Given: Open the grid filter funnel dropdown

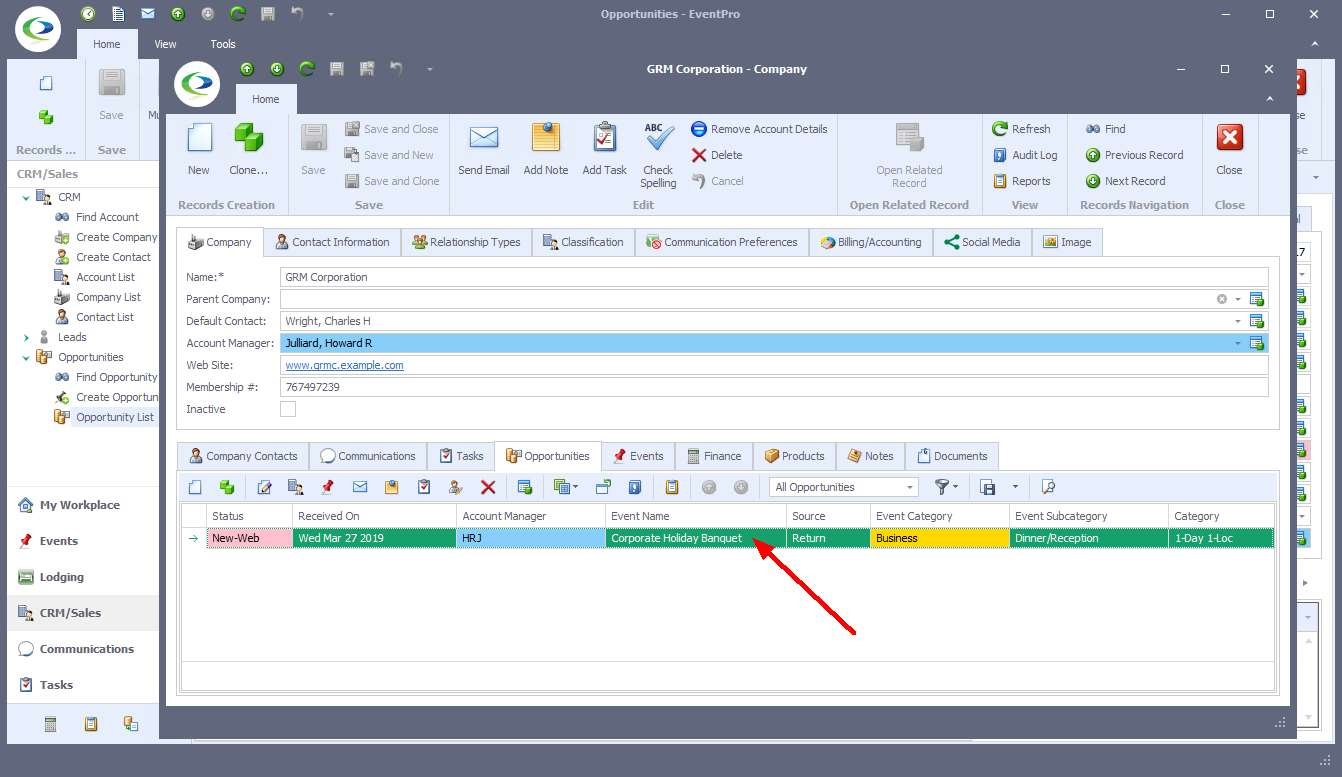Looking at the screenshot, I should (x=946, y=487).
